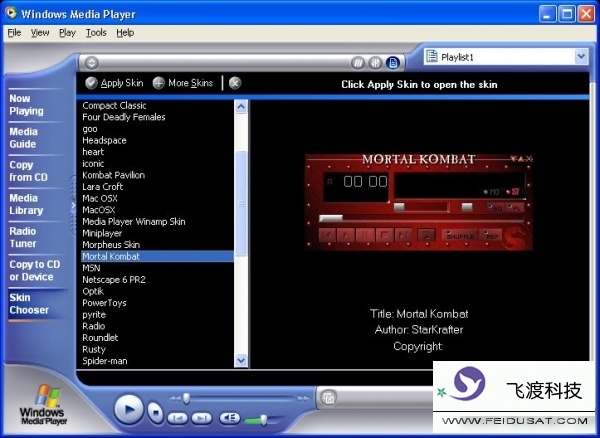
Task: Mute the sound
Action: [x=230, y=418]
